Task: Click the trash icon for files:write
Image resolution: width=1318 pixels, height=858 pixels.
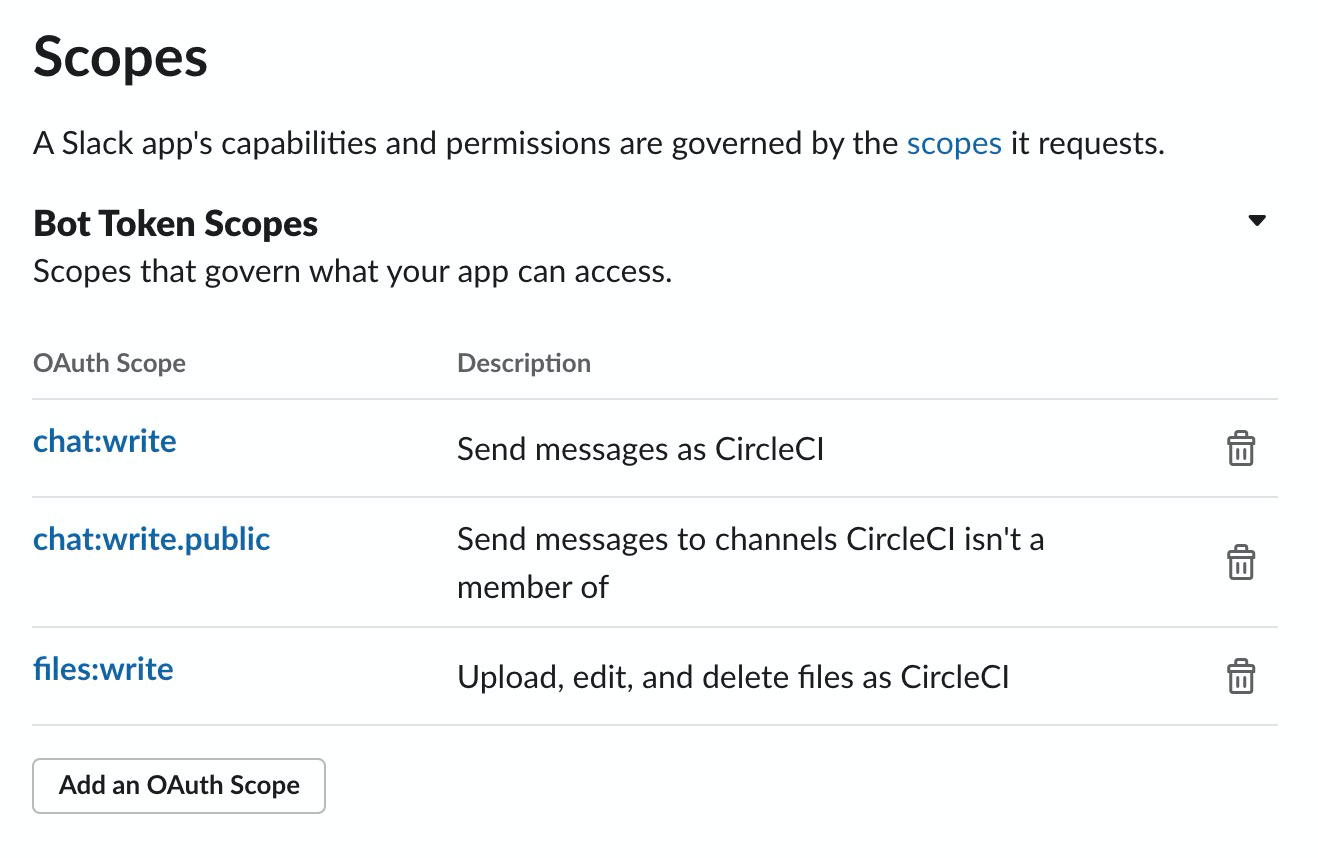Action: (1240, 677)
